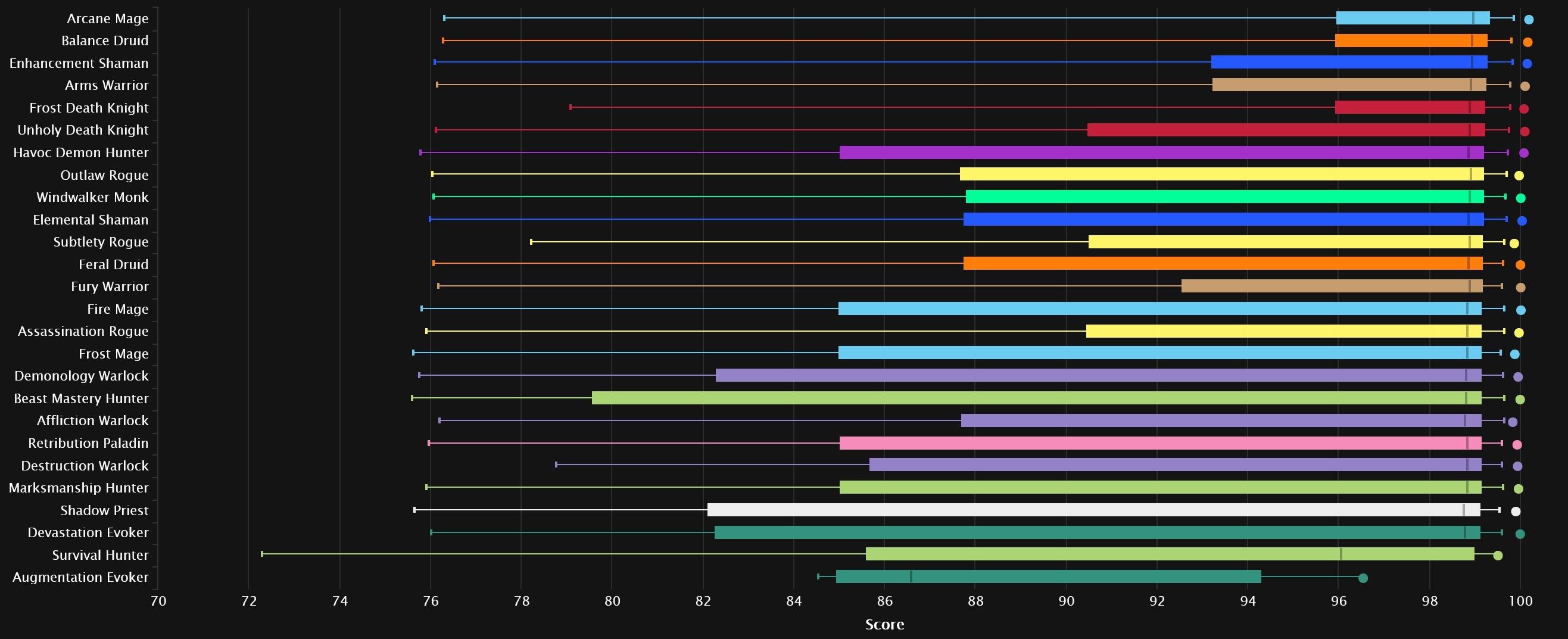
Task: Click the Arcane Mage outlier dot
Action: [1529, 20]
